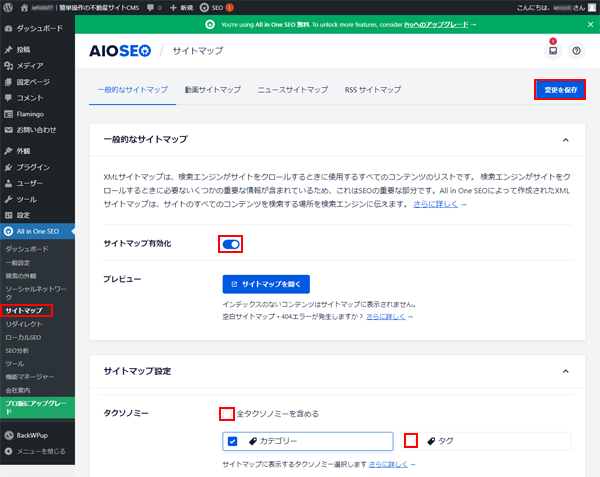
Task: Collapse 一般的なサイトマップ section chevron
Action: pos(566,140)
